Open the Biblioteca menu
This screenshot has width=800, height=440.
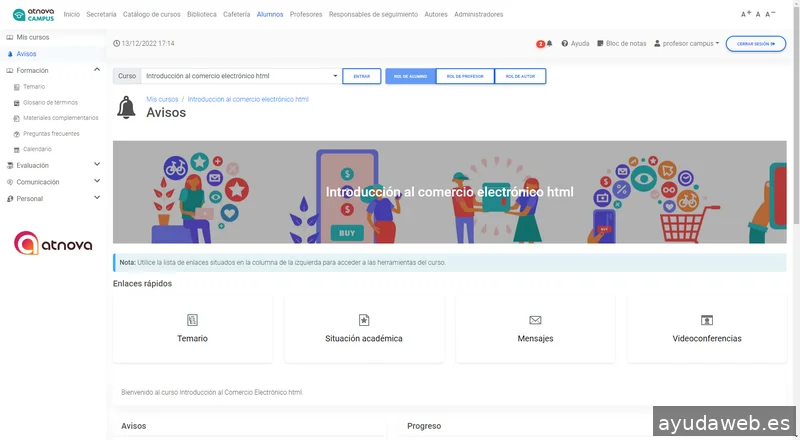[202, 14]
